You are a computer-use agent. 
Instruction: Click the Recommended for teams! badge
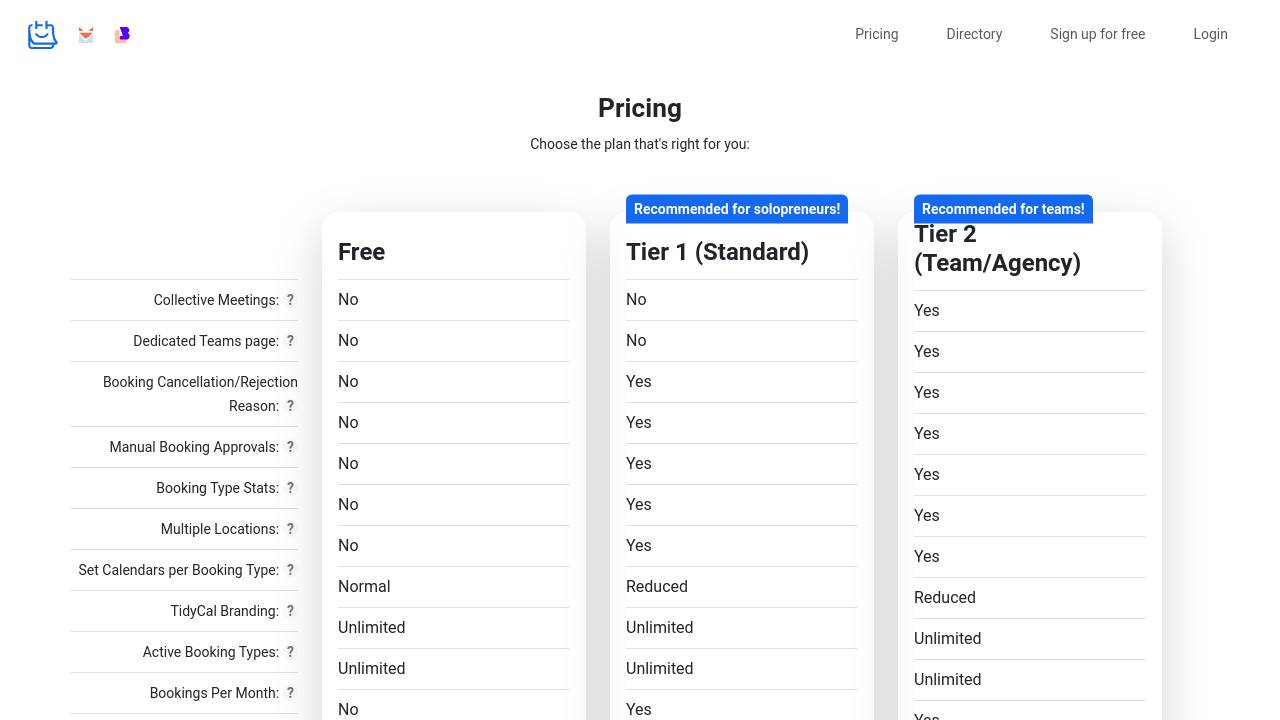point(1003,209)
